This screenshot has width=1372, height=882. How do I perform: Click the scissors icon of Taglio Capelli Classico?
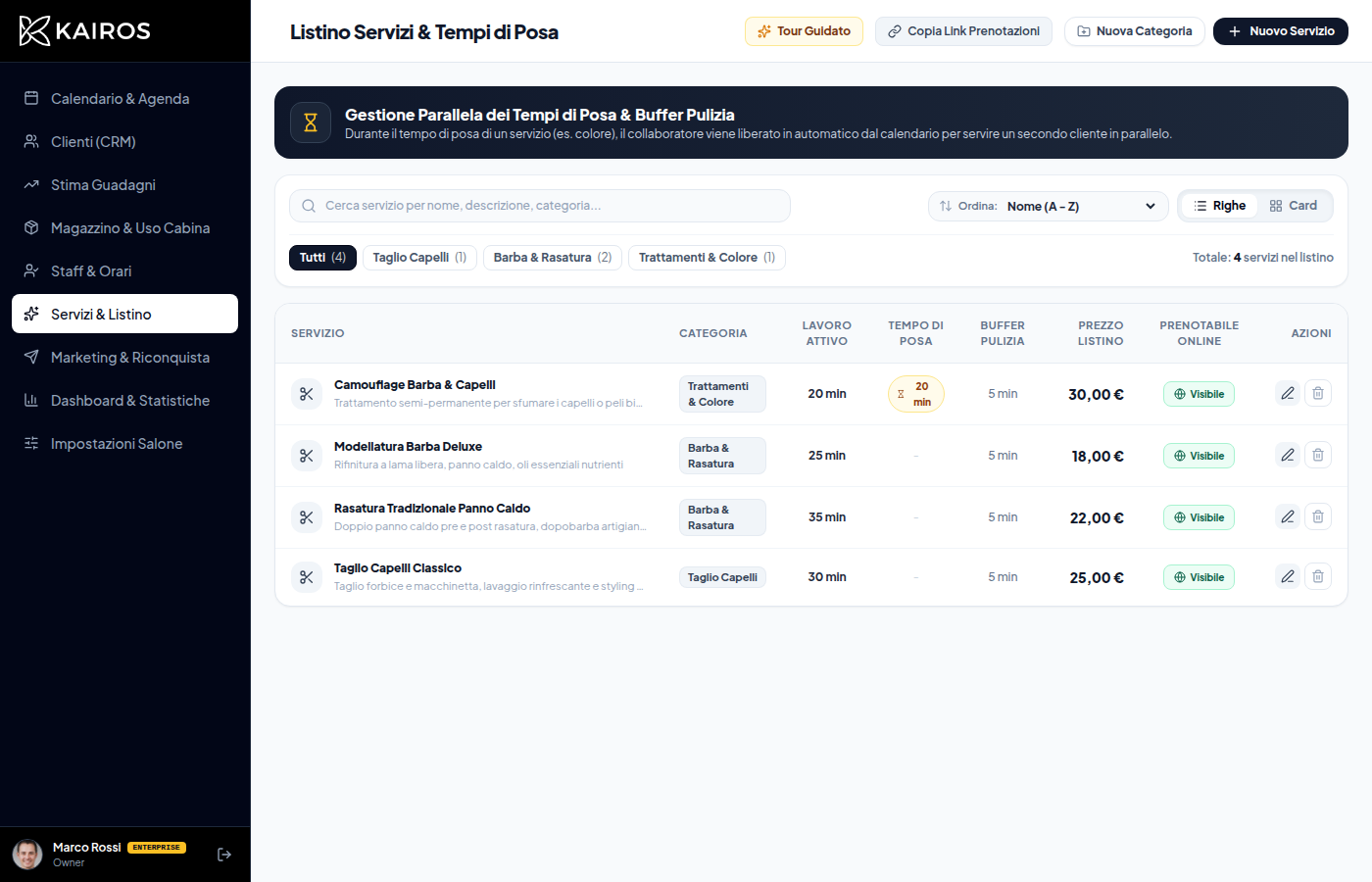click(x=307, y=577)
